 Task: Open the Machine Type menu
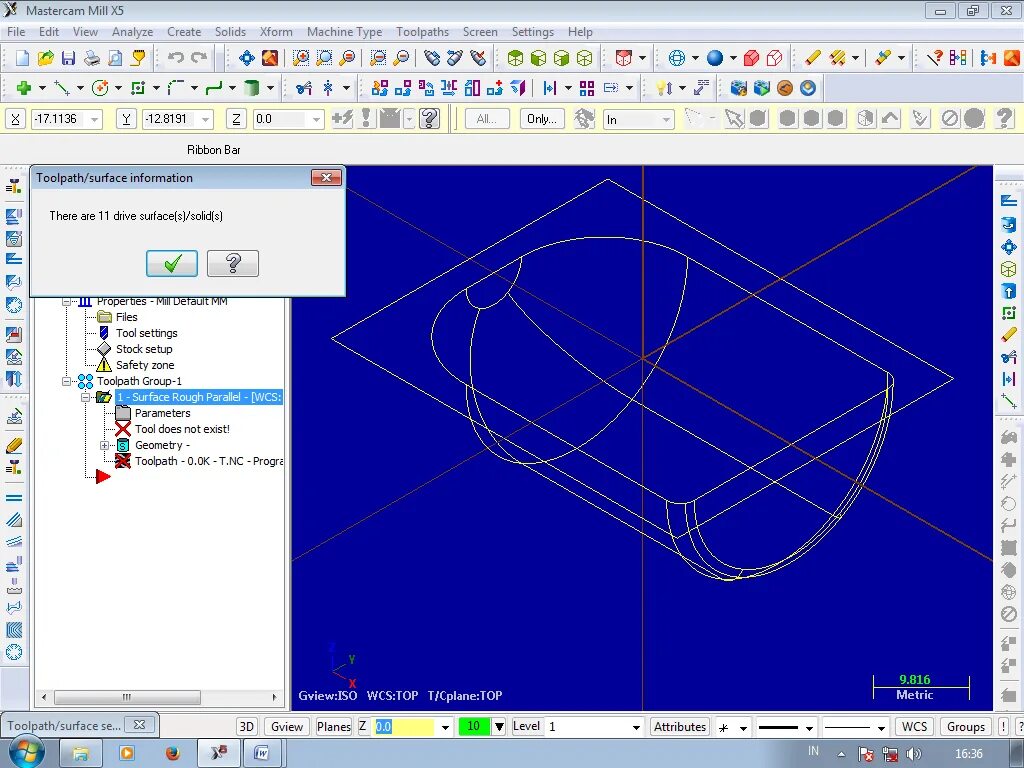tap(344, 31)
